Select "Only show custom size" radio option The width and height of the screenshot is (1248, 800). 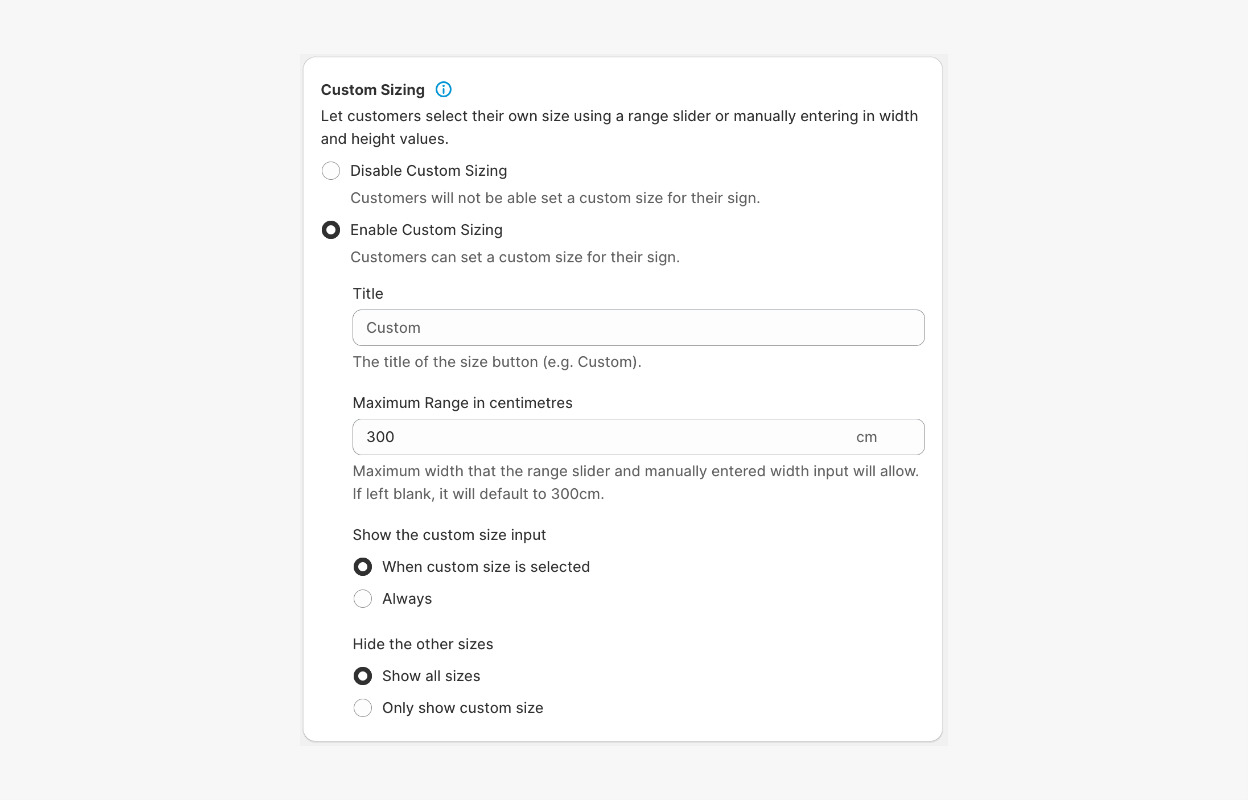(x=363, y=708)
